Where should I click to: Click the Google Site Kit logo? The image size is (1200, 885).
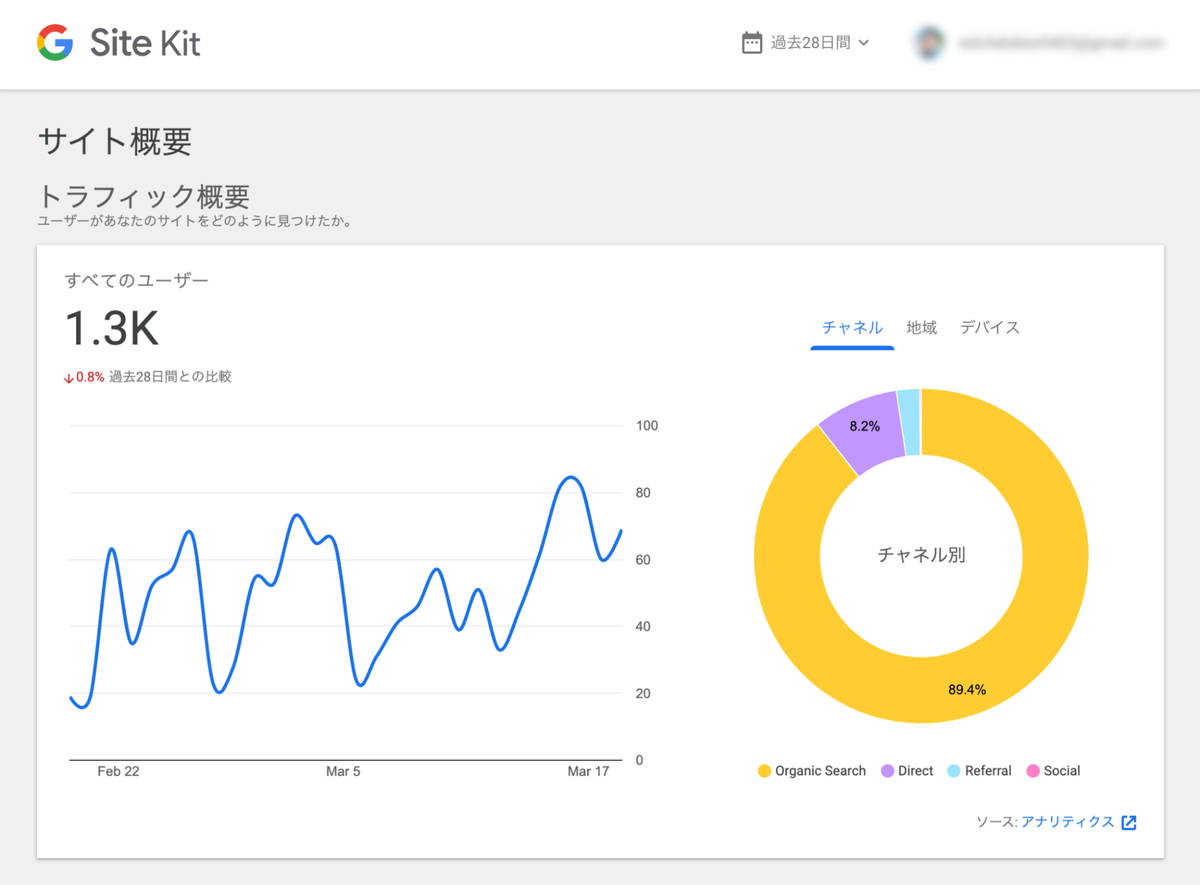[117, 43]
